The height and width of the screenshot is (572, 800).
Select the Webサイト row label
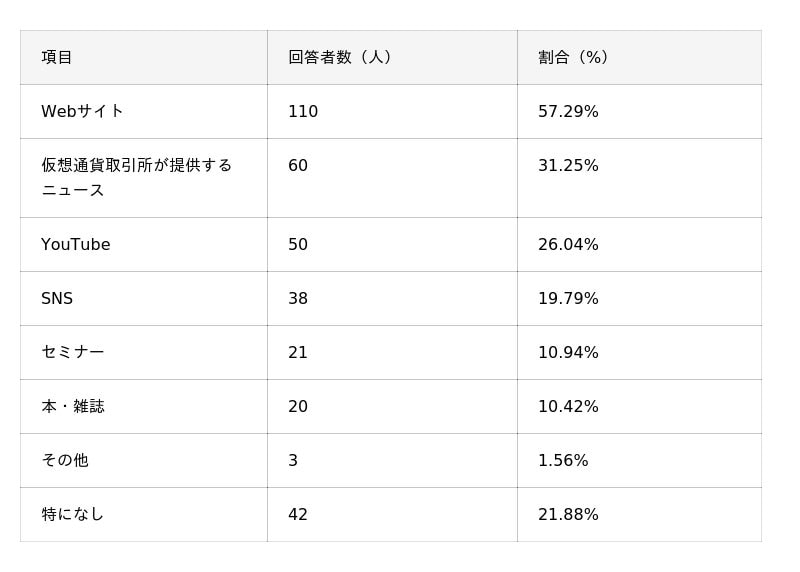coord(82,111)
